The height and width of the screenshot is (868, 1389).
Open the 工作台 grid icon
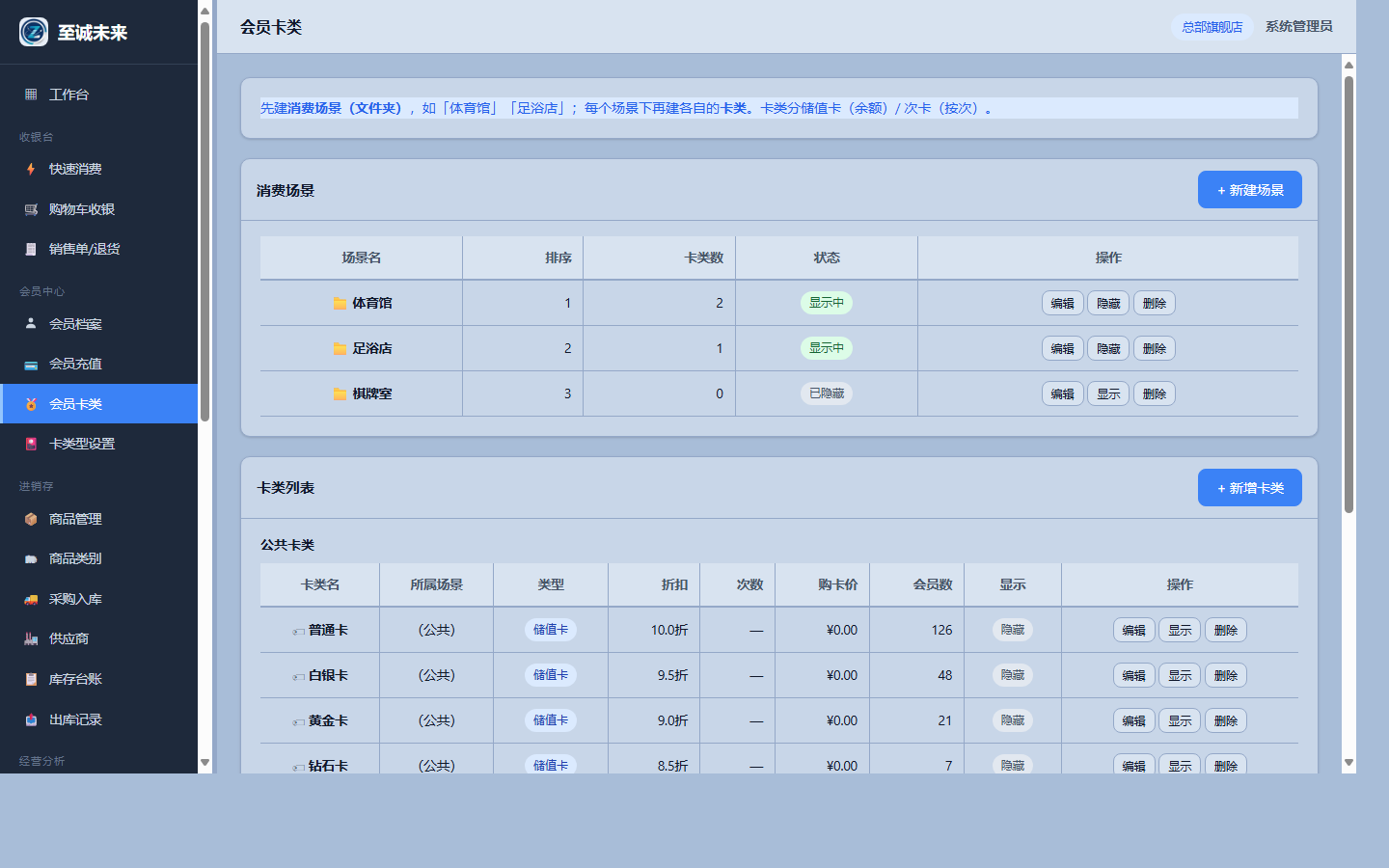coord(31,95)
